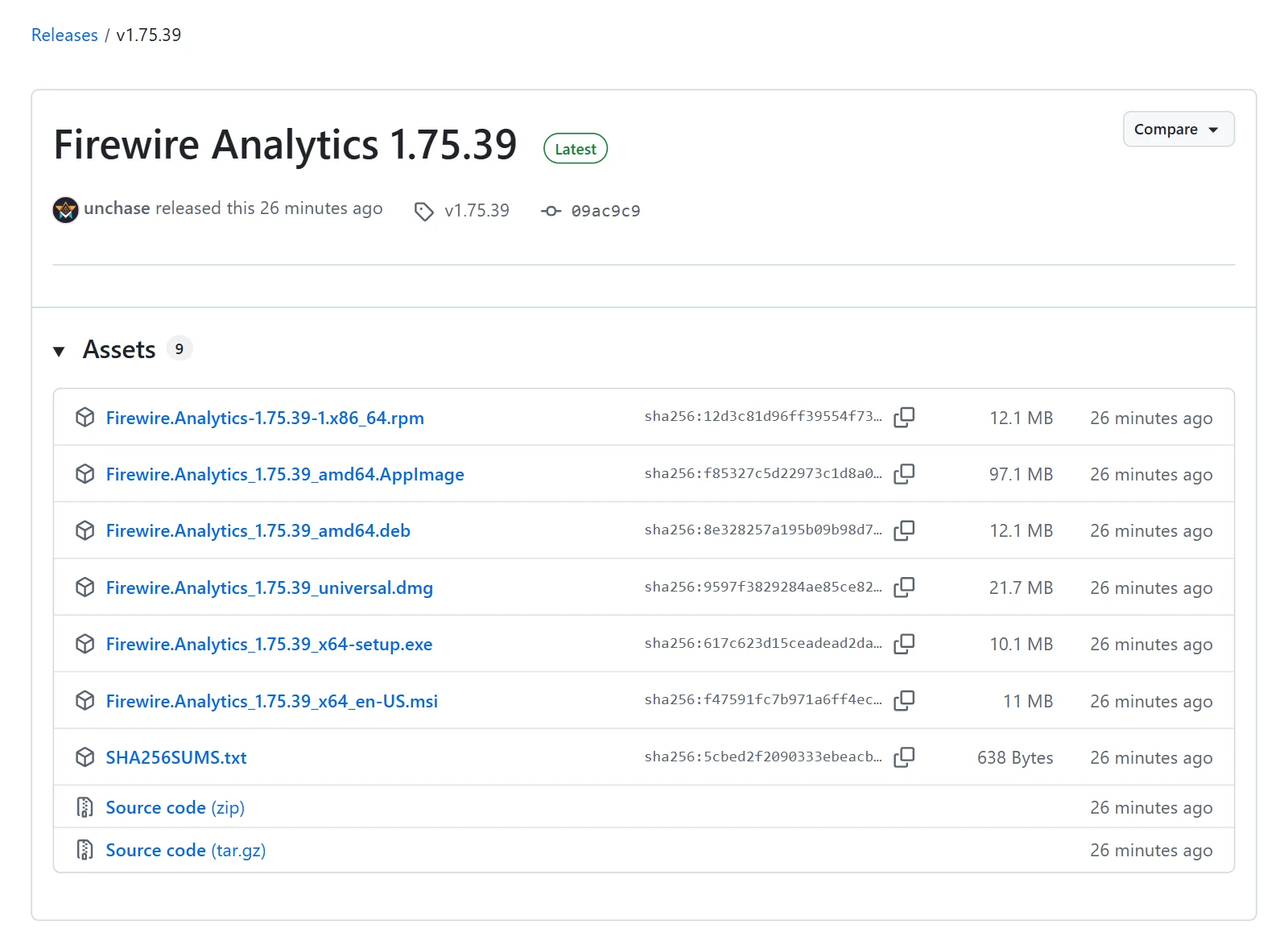Image resolution: width=1288 pixels, height=940 pixels.
Task: Click the archive icon for Source code (tar.gz)
Action: [85, 849]
